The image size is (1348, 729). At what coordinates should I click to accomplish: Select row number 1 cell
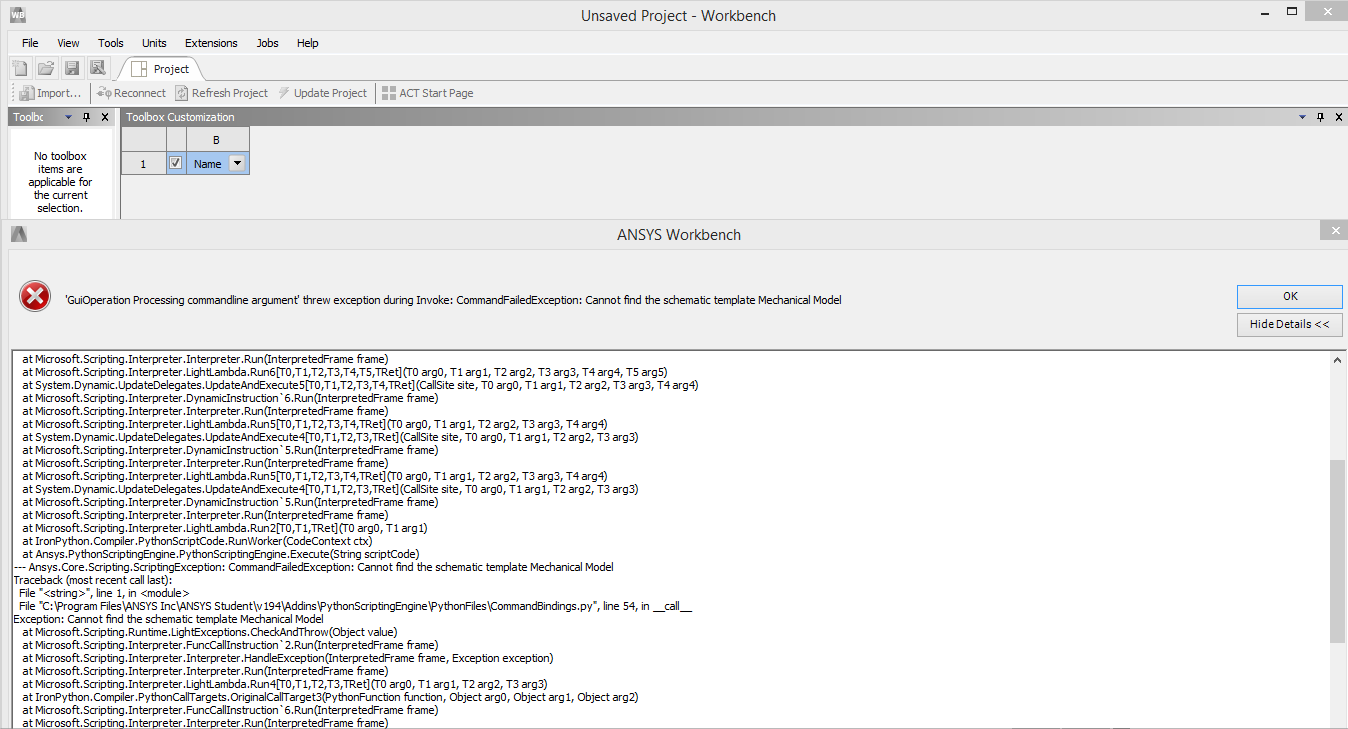[143, 163]
